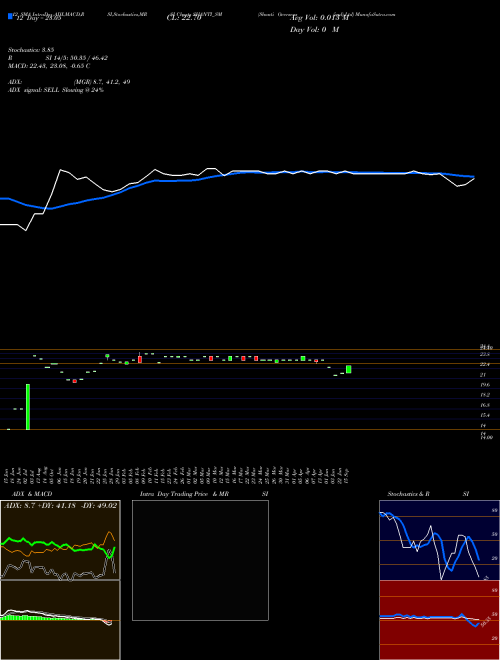Click 'ADX: 8.7 +DY: 41.18 -DY: 49.02' header
Image resolution: width=500 pixels, height=660 pixels.
(60, 506)
